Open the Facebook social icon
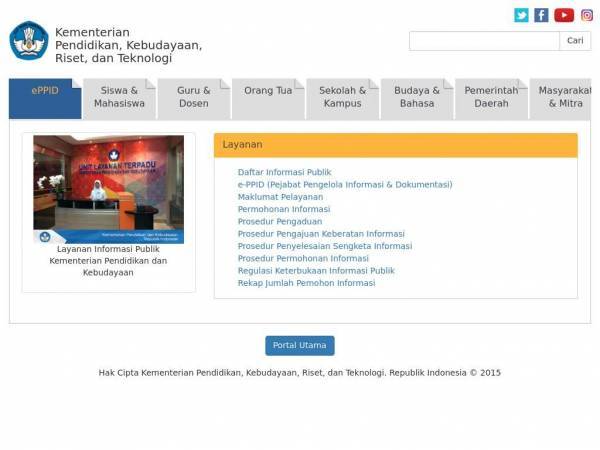 pos(541,15)
